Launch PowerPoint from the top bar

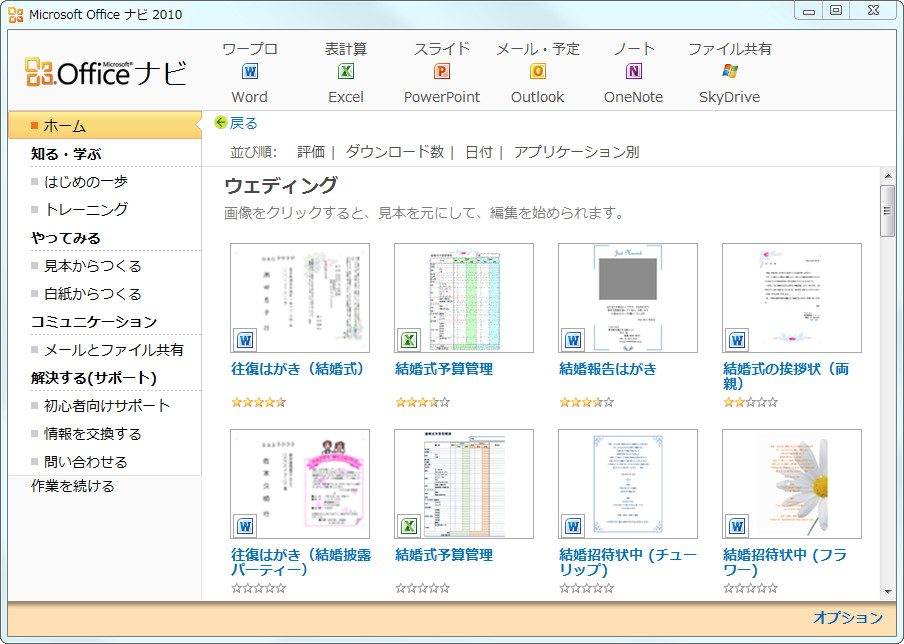click(440, 72)
